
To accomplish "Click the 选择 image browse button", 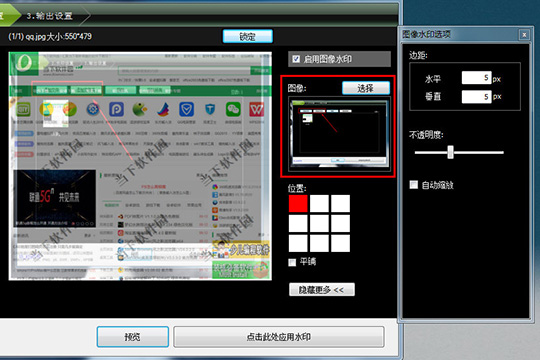I will (x=366, y=88).
